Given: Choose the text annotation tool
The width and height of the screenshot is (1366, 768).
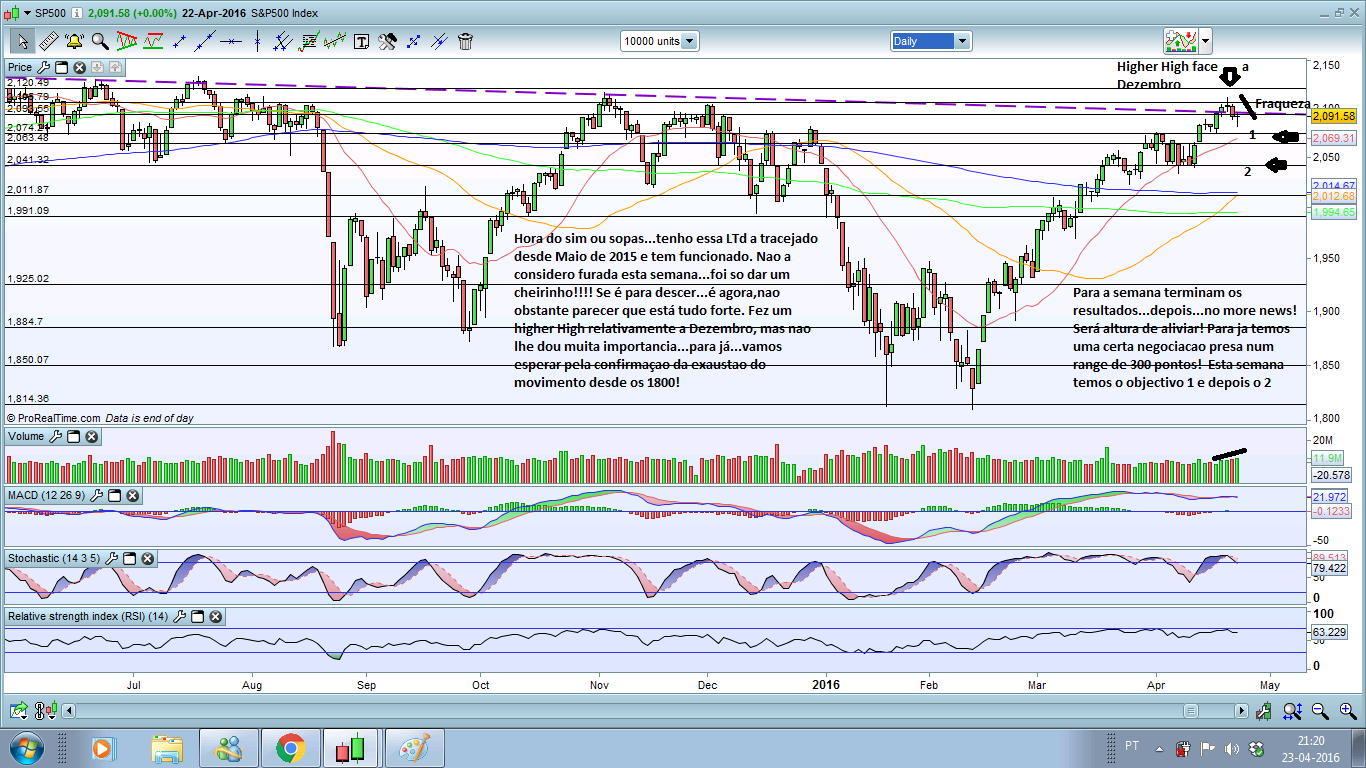Looking at the screenshot, I should (x=361, y=41).
